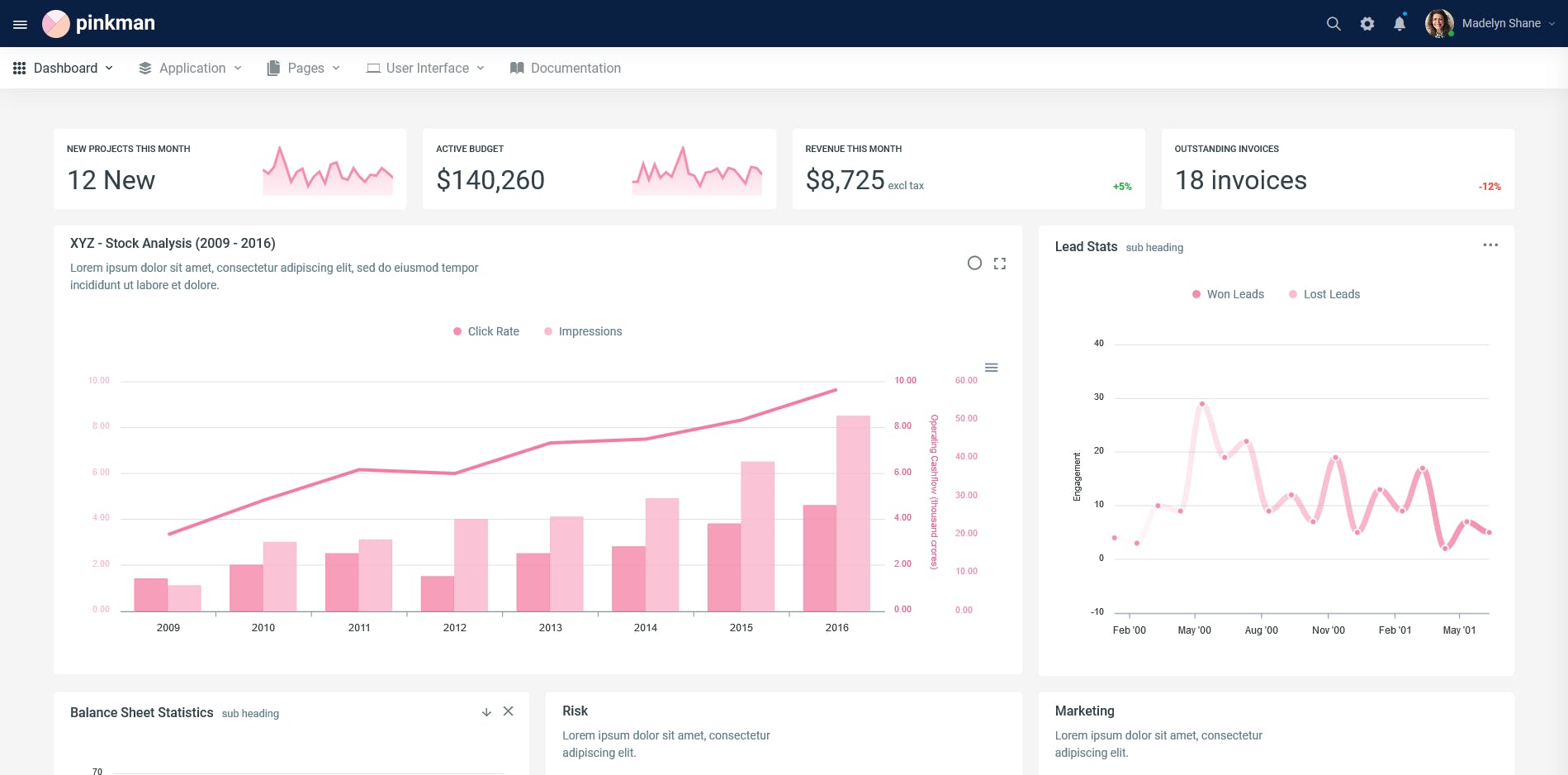Toggle the Lost Leads legend entry
1568x775 pixels.
point(1324,294)
